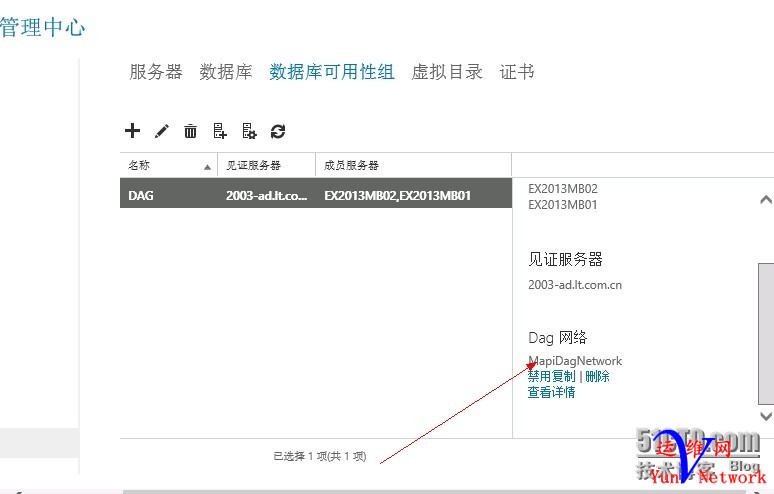Select the DAG row in the list
Image resolution: width=774 pixels, height=494 pixels.
(x=316, y=193)
